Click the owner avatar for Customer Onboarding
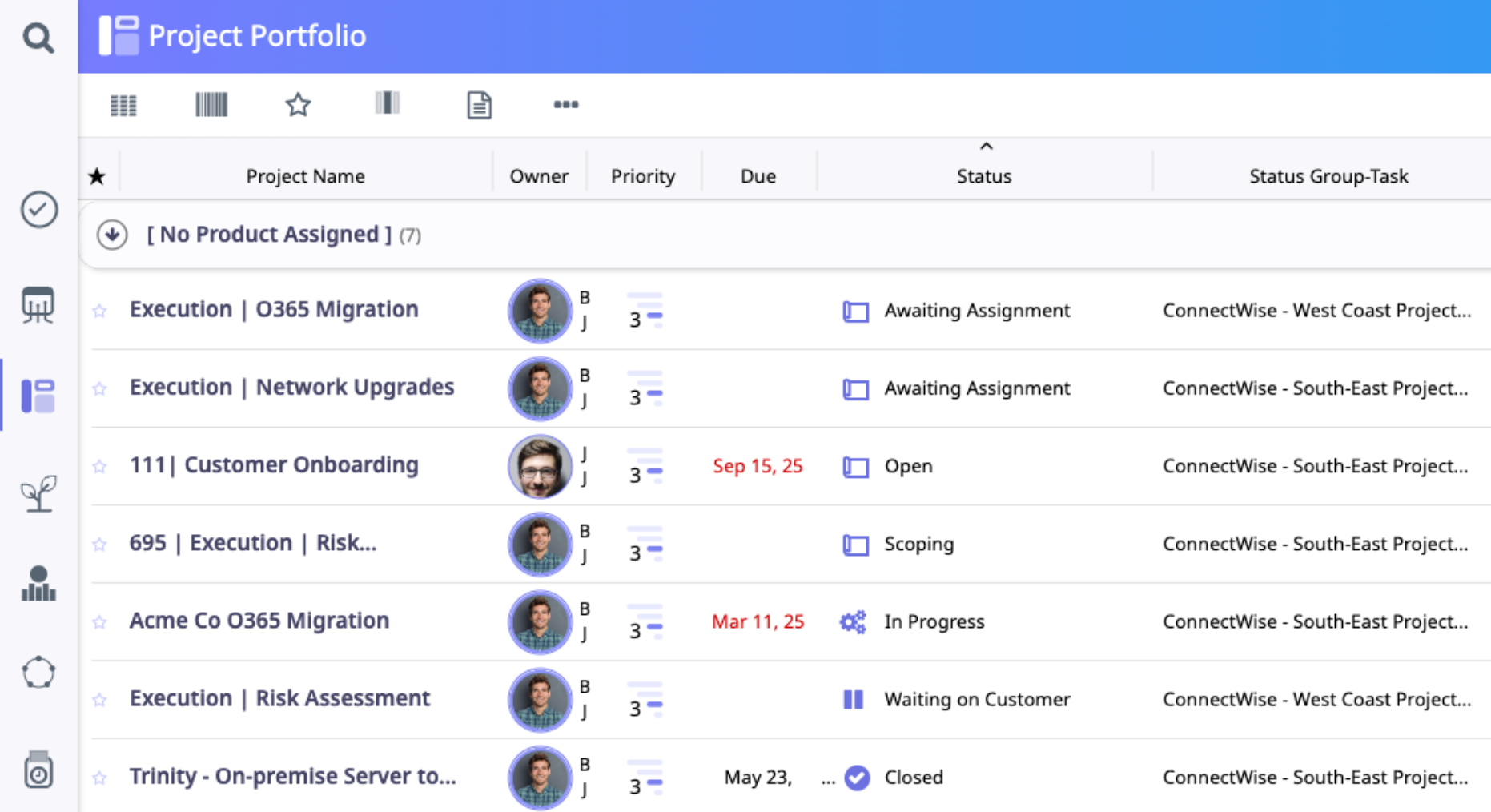Viewport: 1491px width, 812px height. click(540, 466)
